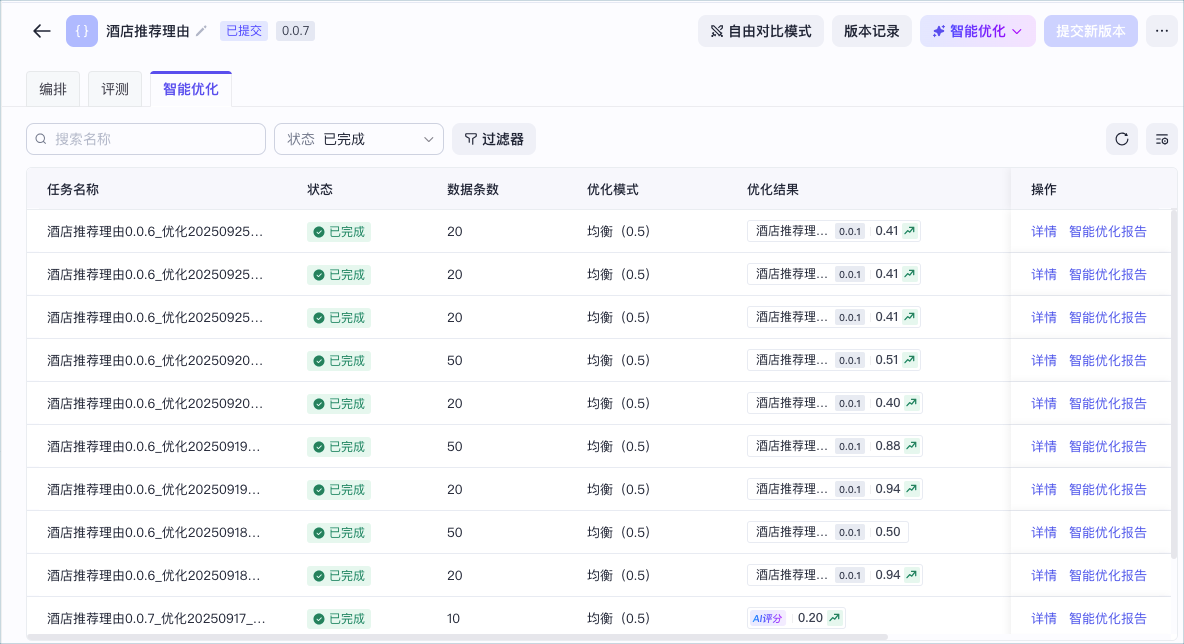Refresh the optimization task list
The image size is (1184, 644).
pyautogui.click(x=1122, y=139)
